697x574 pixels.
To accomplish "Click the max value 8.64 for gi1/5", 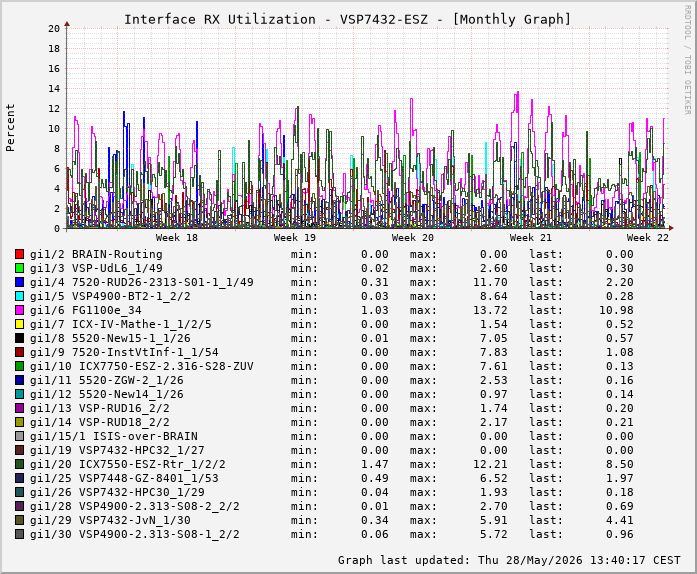I will (x=494, y=297).
